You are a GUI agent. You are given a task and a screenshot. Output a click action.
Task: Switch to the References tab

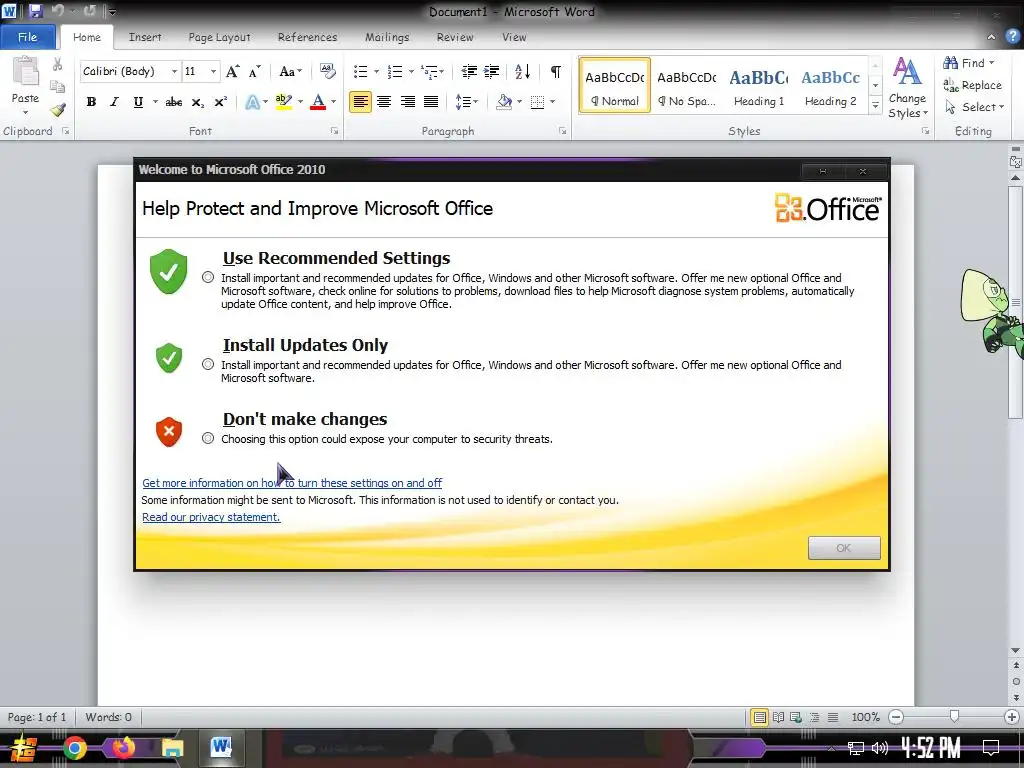tap(308, 37)
